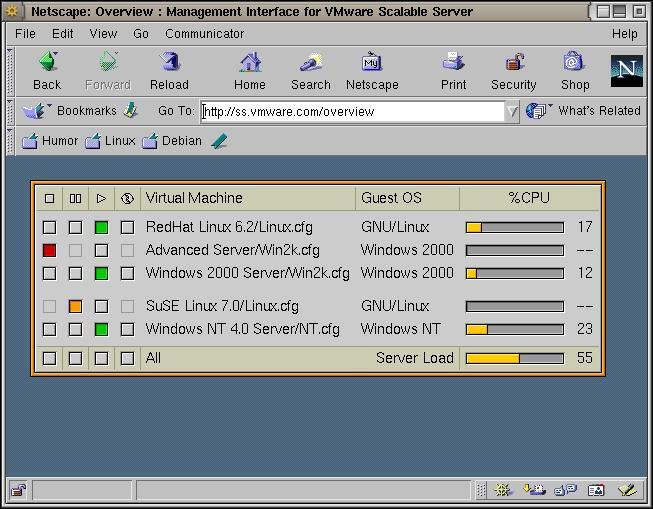
Task: Open RedHat Linux 6.2/Linux.cfg link
Action: point(229,227)
